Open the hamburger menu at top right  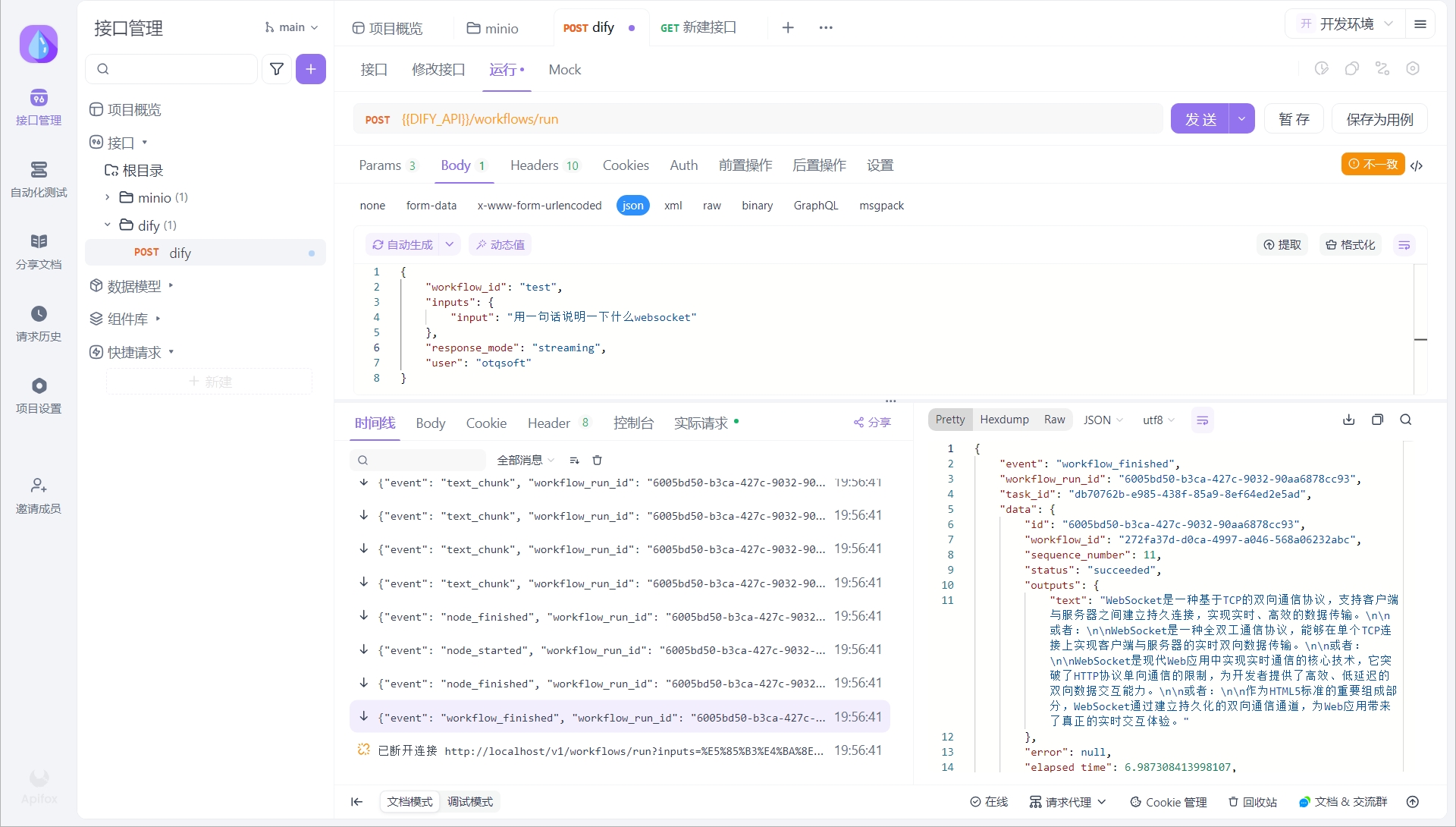[x=1420, y=24]
